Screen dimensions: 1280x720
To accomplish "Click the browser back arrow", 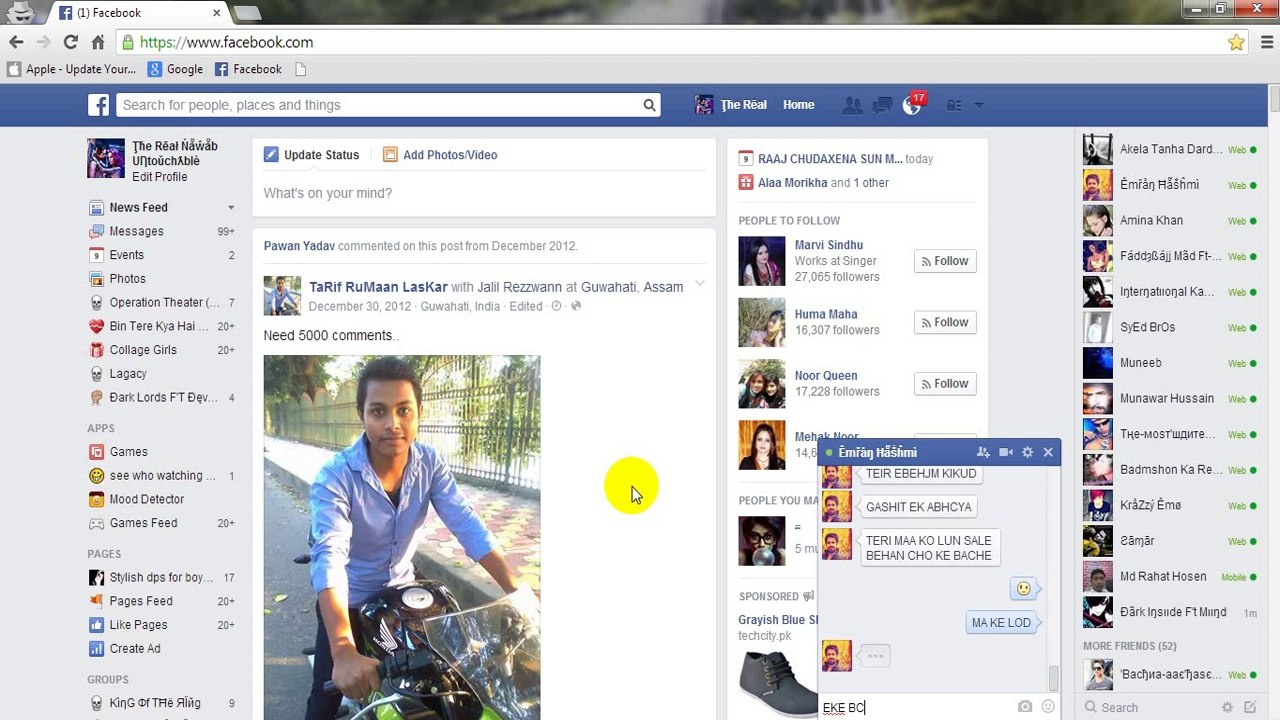I will click(x=16, y=42).
